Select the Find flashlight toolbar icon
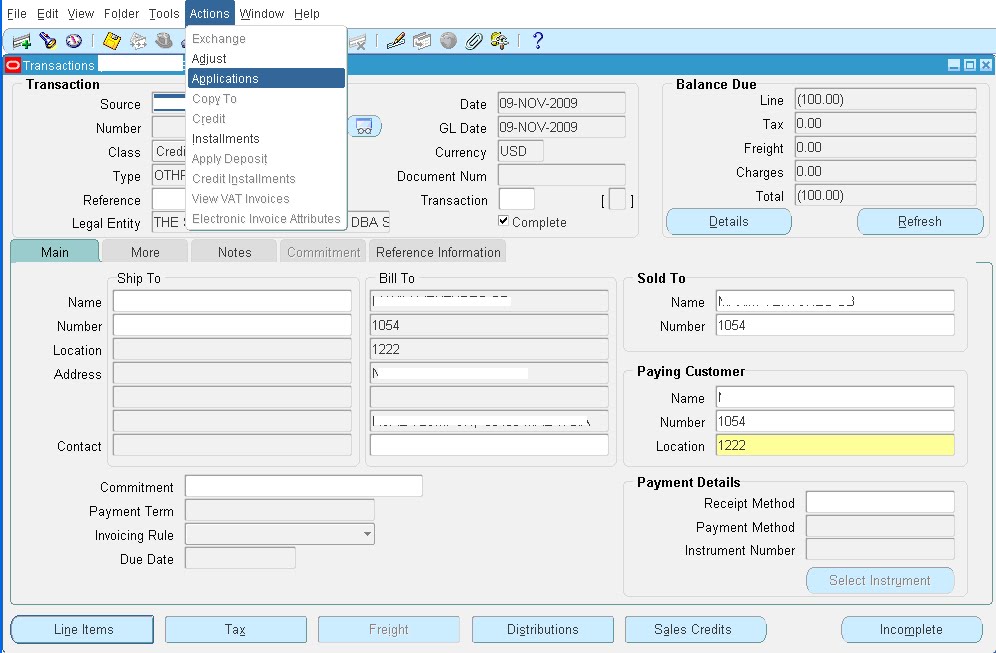Screen dimensions: 996x653 click(x=48, y=41)
